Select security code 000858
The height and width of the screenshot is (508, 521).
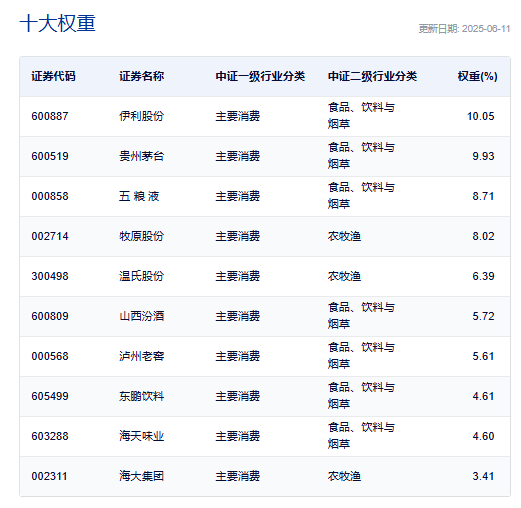pos(50,196)
